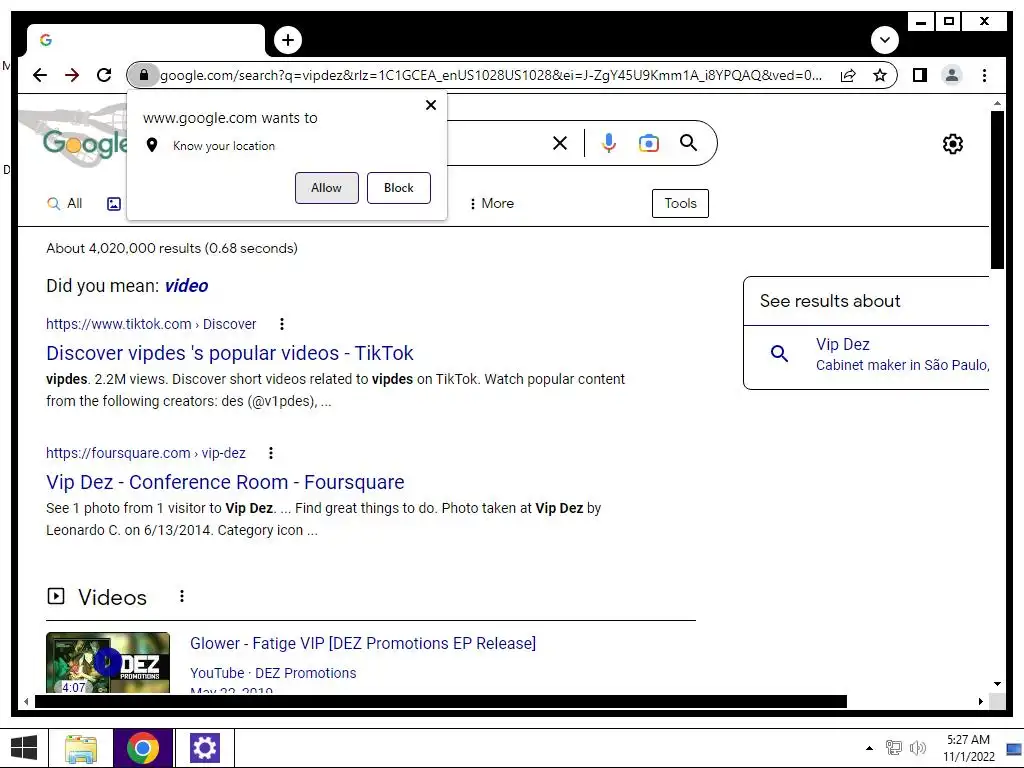Click the search icon in See results about
The image size is (1024, 768).
(779, 353)
